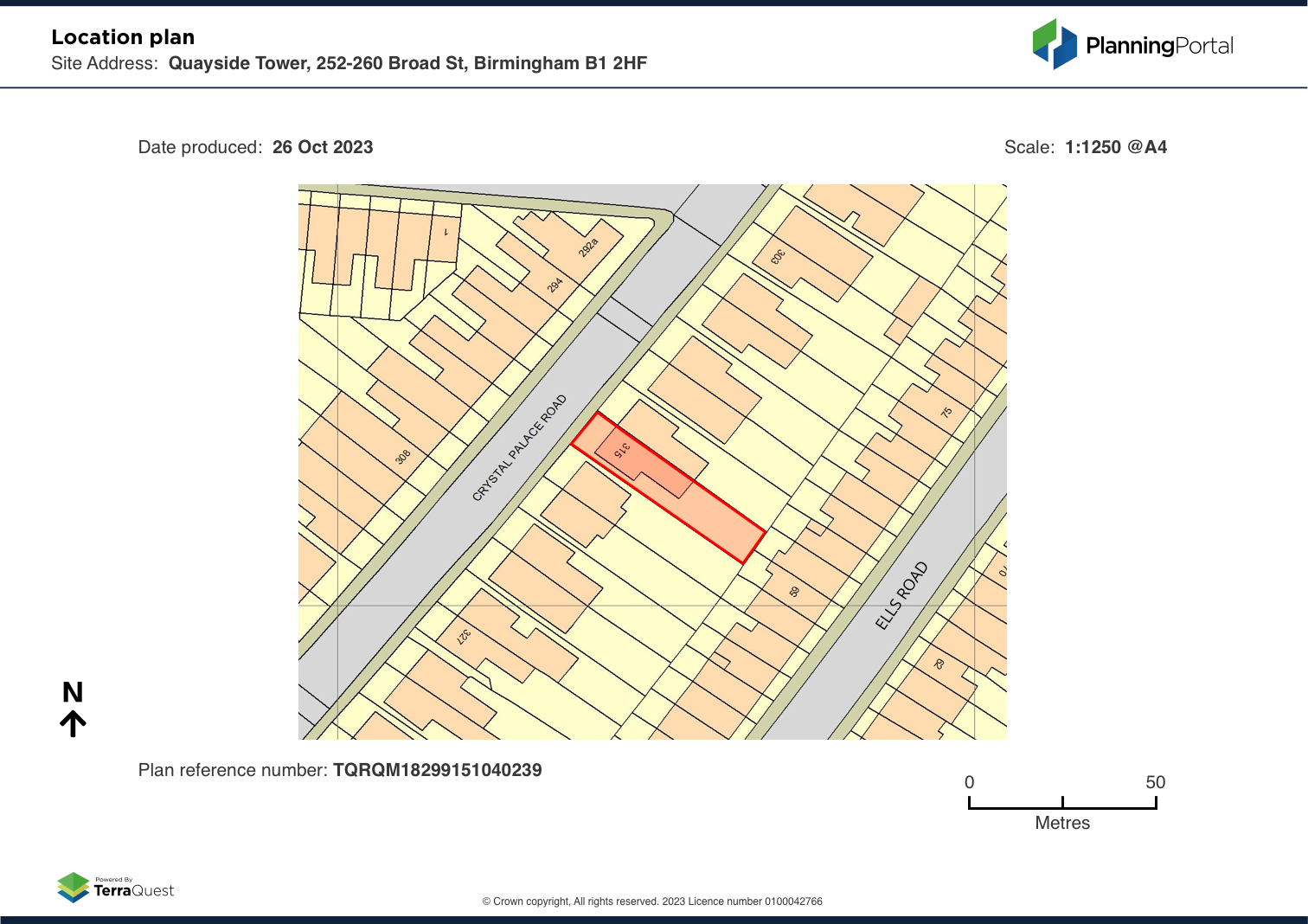Click the letter N compass marker

point(73,692)
